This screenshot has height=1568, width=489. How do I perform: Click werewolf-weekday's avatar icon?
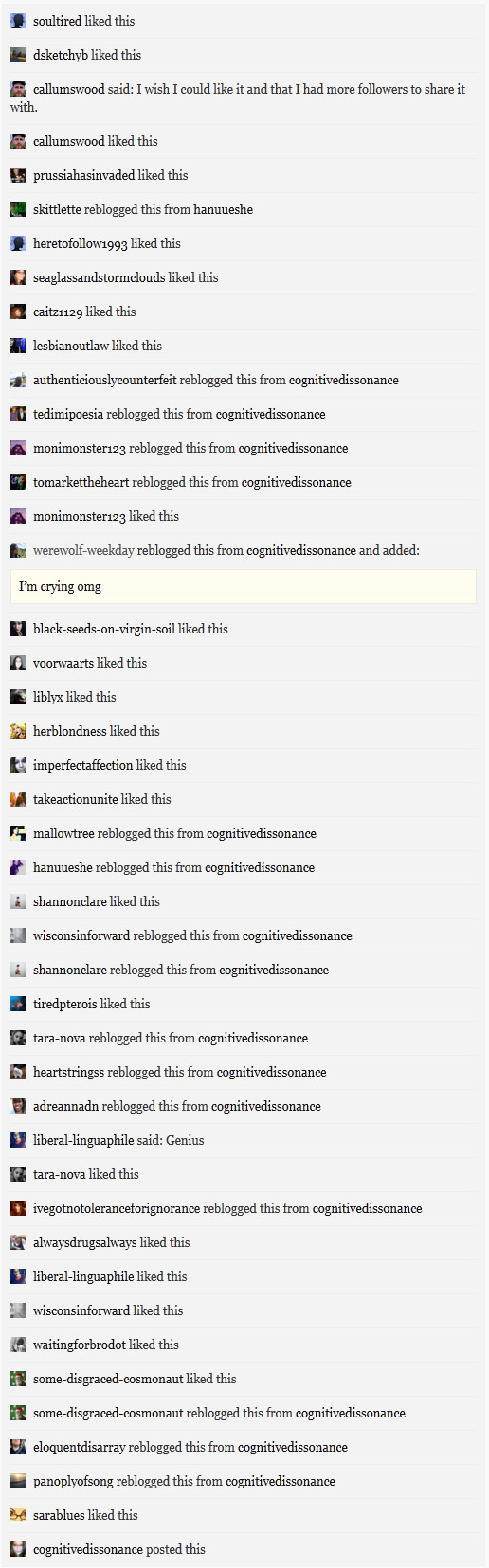pos(18,550)
